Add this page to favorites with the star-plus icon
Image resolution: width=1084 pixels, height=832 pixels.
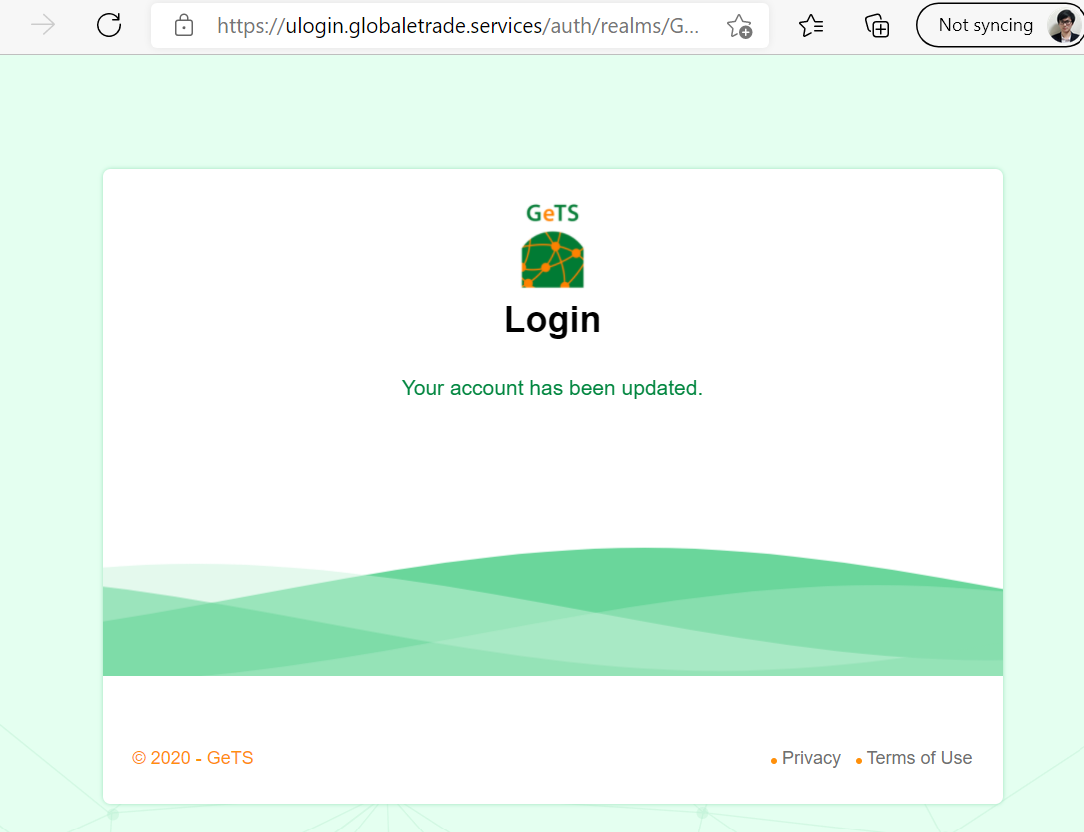739,26
